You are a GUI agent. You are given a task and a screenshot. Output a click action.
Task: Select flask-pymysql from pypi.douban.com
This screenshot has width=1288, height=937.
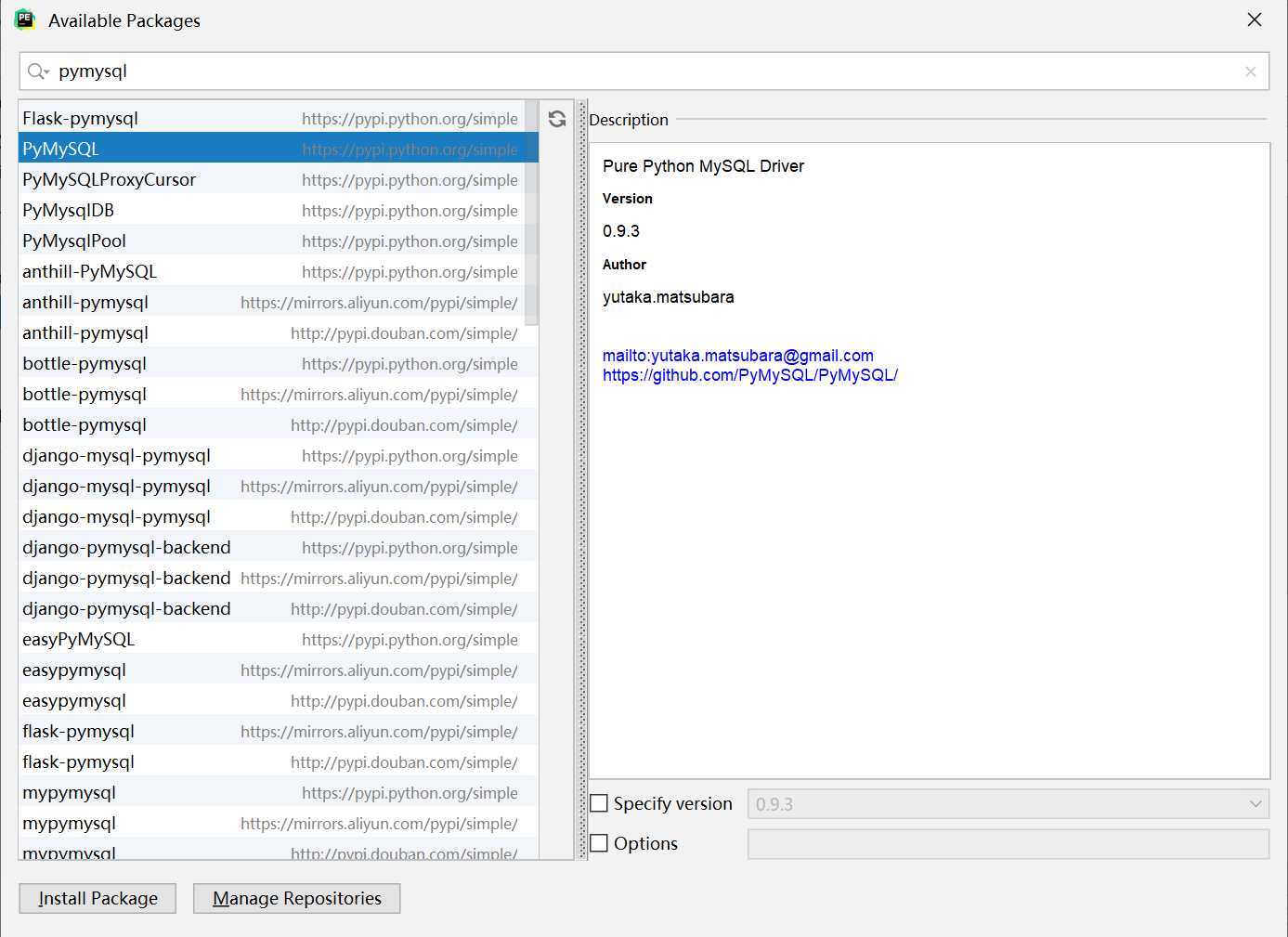point(279,761)
